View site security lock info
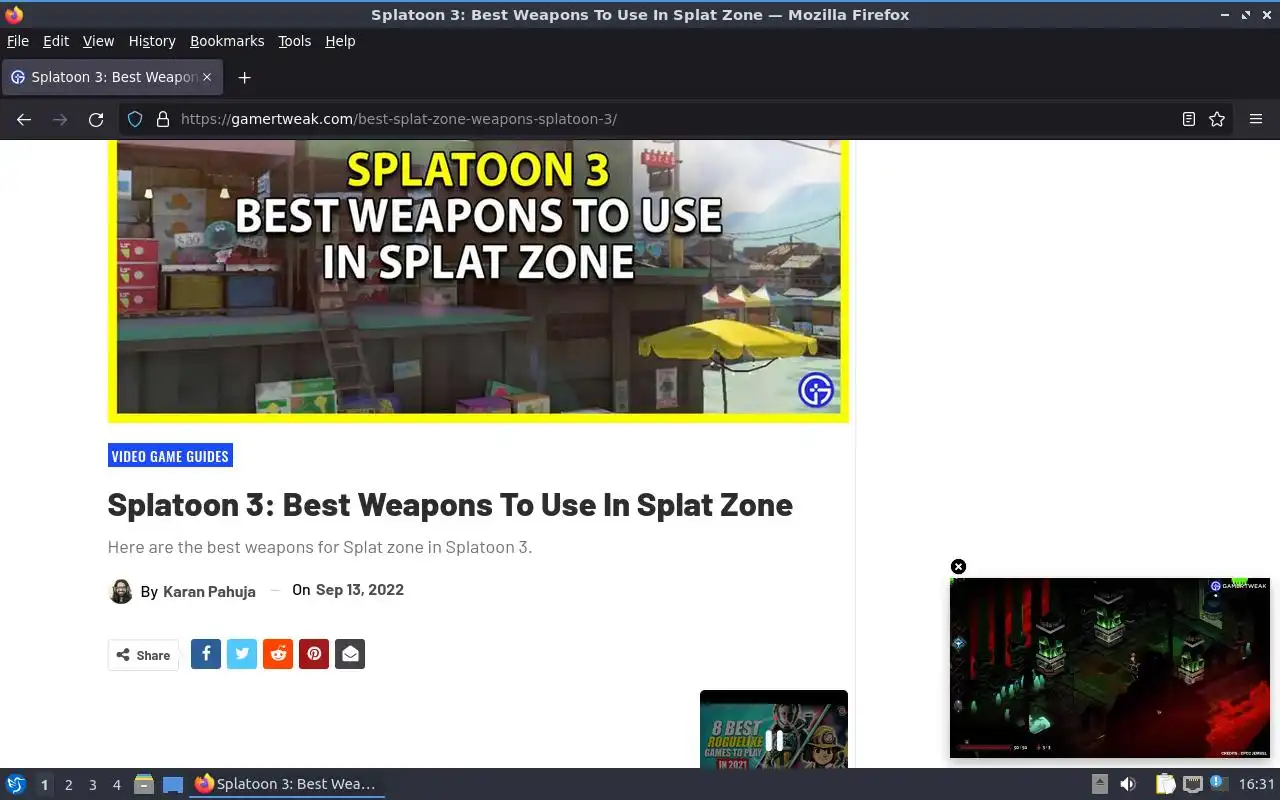 coord(163,119)
